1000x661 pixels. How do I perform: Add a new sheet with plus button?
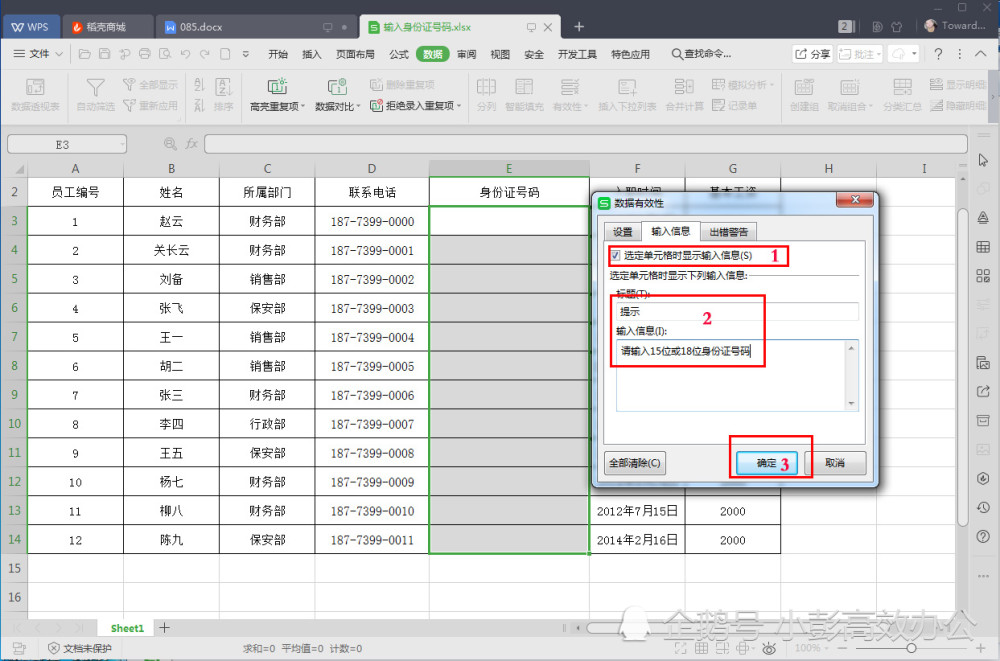tap(165, 628)
